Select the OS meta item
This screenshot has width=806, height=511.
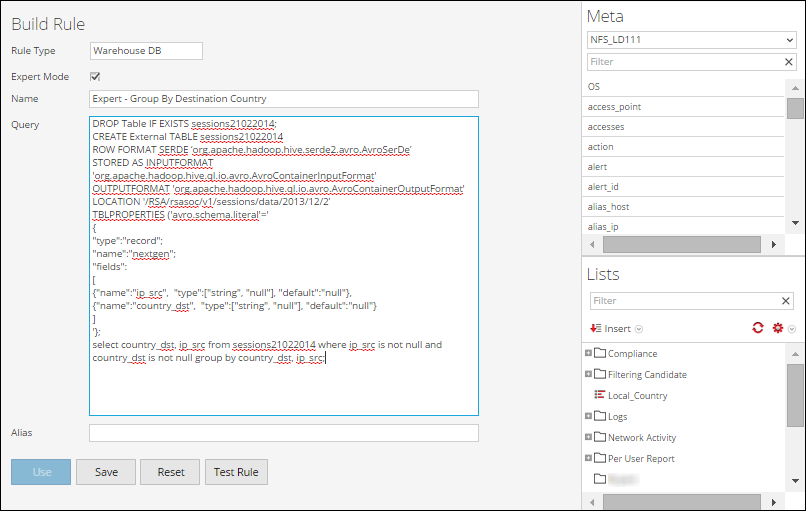[x=685, y=86]
